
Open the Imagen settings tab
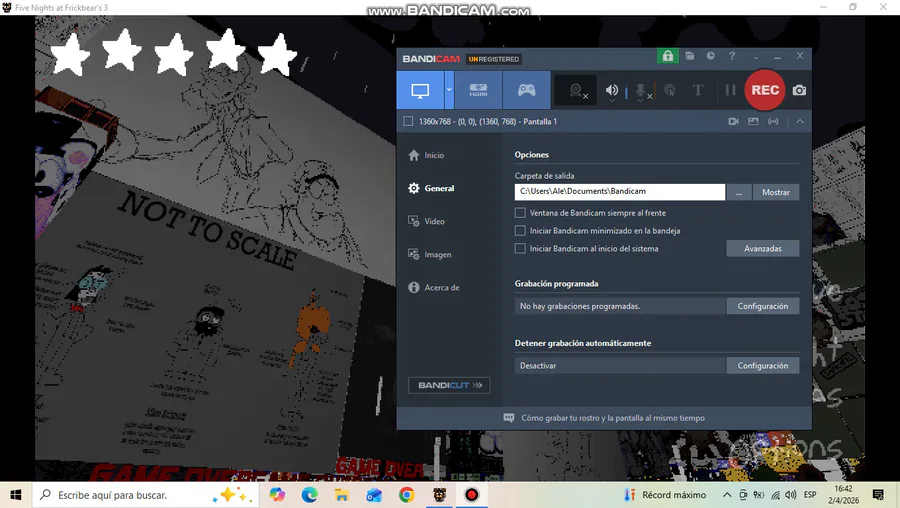(x=430, y=254)
